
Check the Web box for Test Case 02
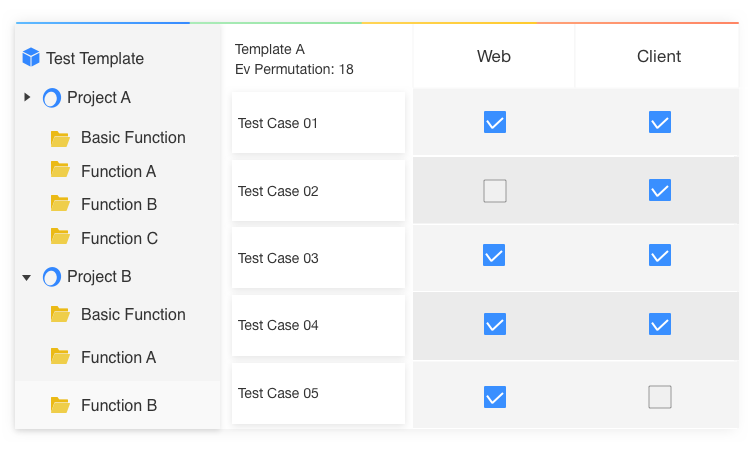pyautogui.click(x=495, y=191)
